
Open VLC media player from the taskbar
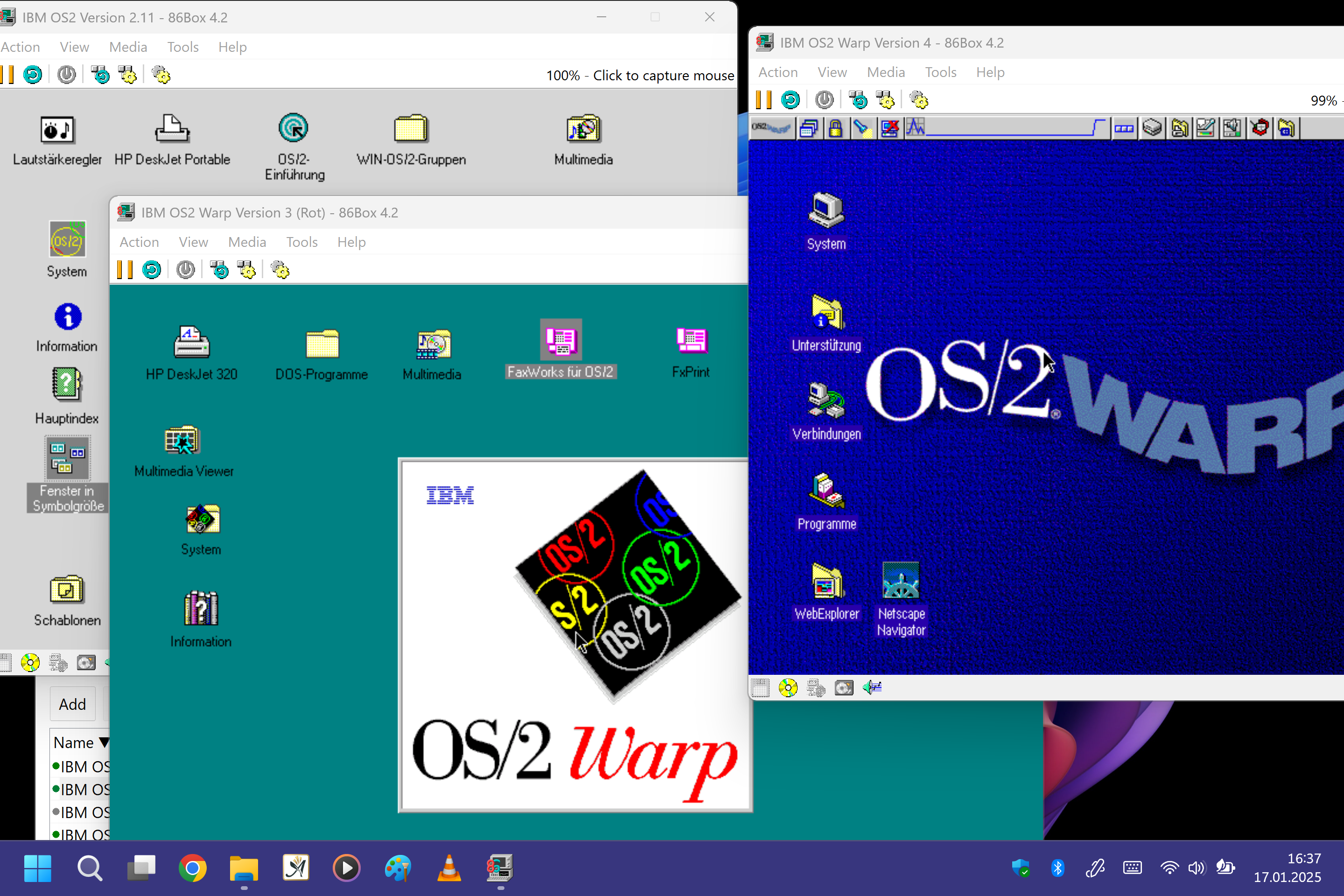[x=449, y=868]
